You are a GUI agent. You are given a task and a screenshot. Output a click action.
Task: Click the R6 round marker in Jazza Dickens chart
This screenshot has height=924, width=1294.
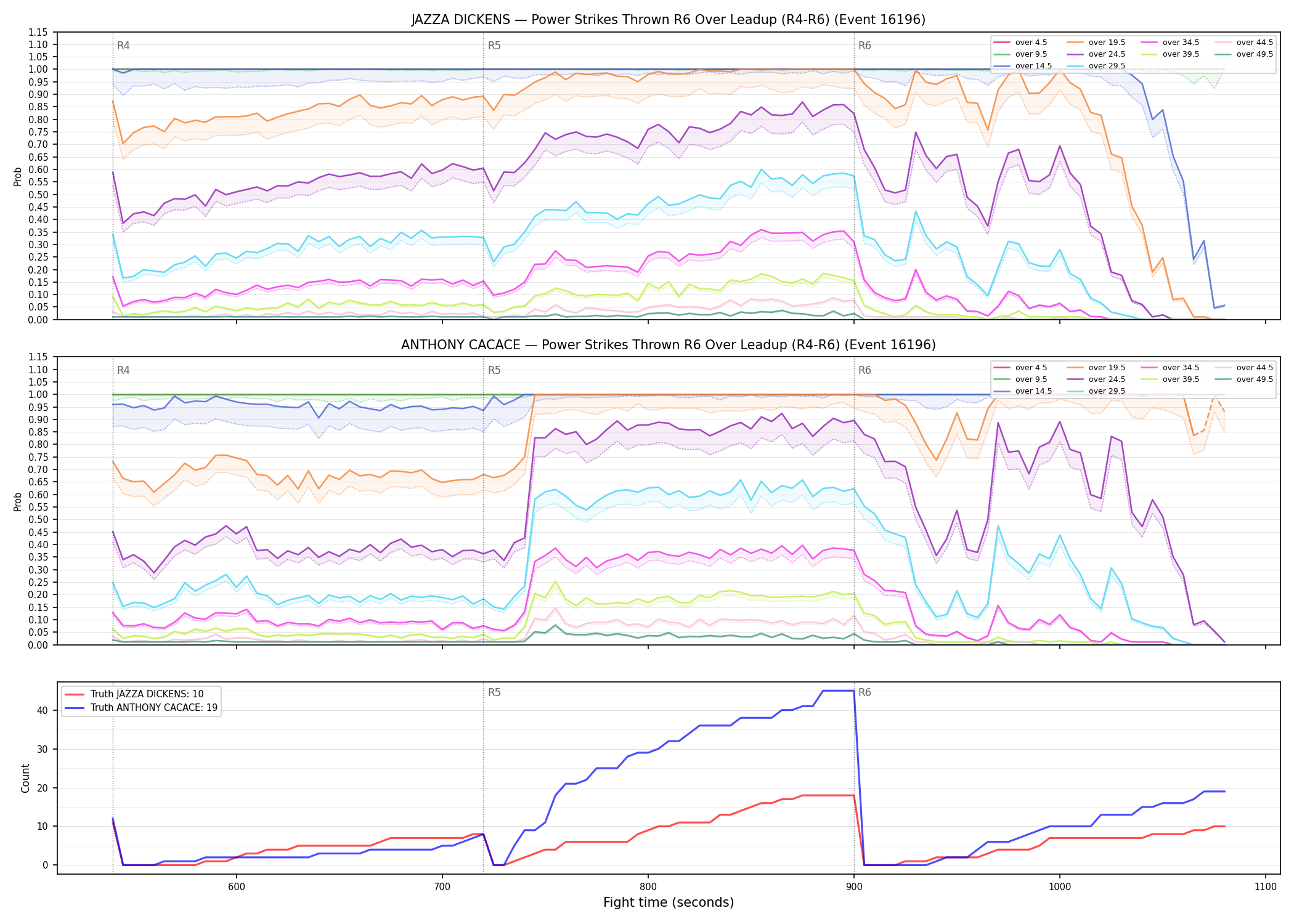click(865, 46)
